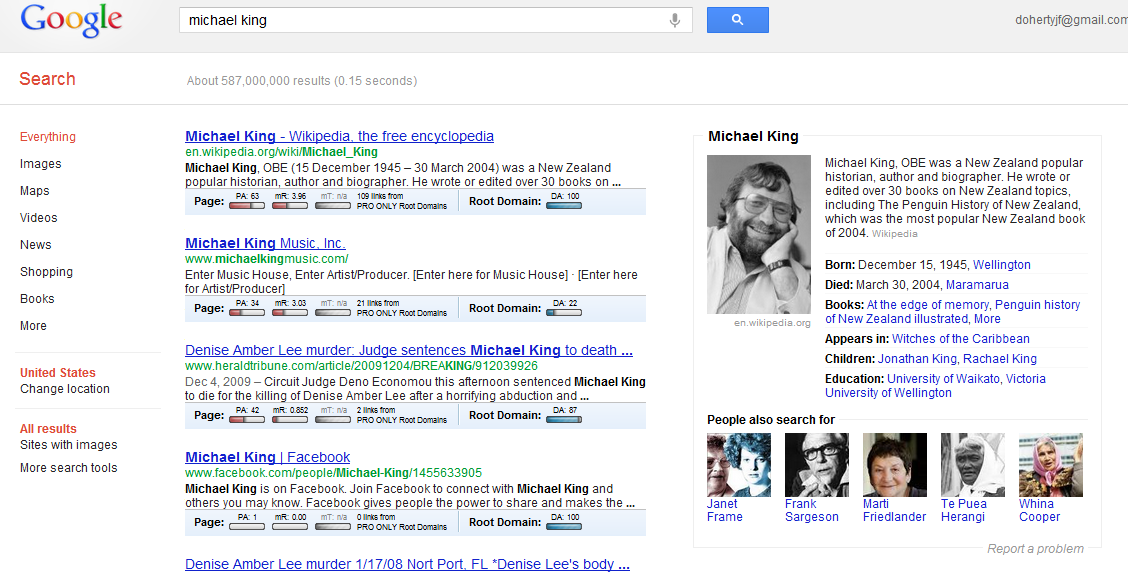1128x573 pixels.
Task: Expand More books in knowledge panel
Action: [x=987, y=319]
